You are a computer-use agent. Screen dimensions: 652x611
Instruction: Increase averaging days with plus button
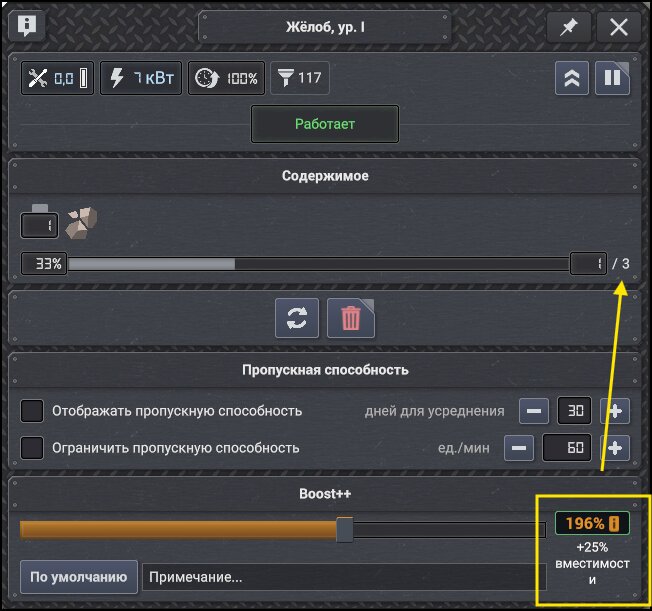[x=615, y=411]
